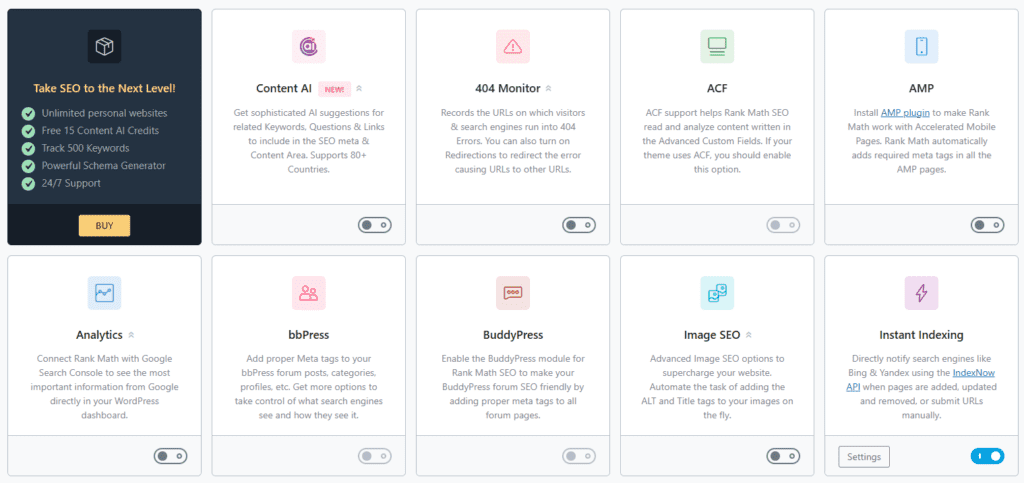Click the Analytics chart icon
This screenshot has width=1024, height=483.
point(104,293)
